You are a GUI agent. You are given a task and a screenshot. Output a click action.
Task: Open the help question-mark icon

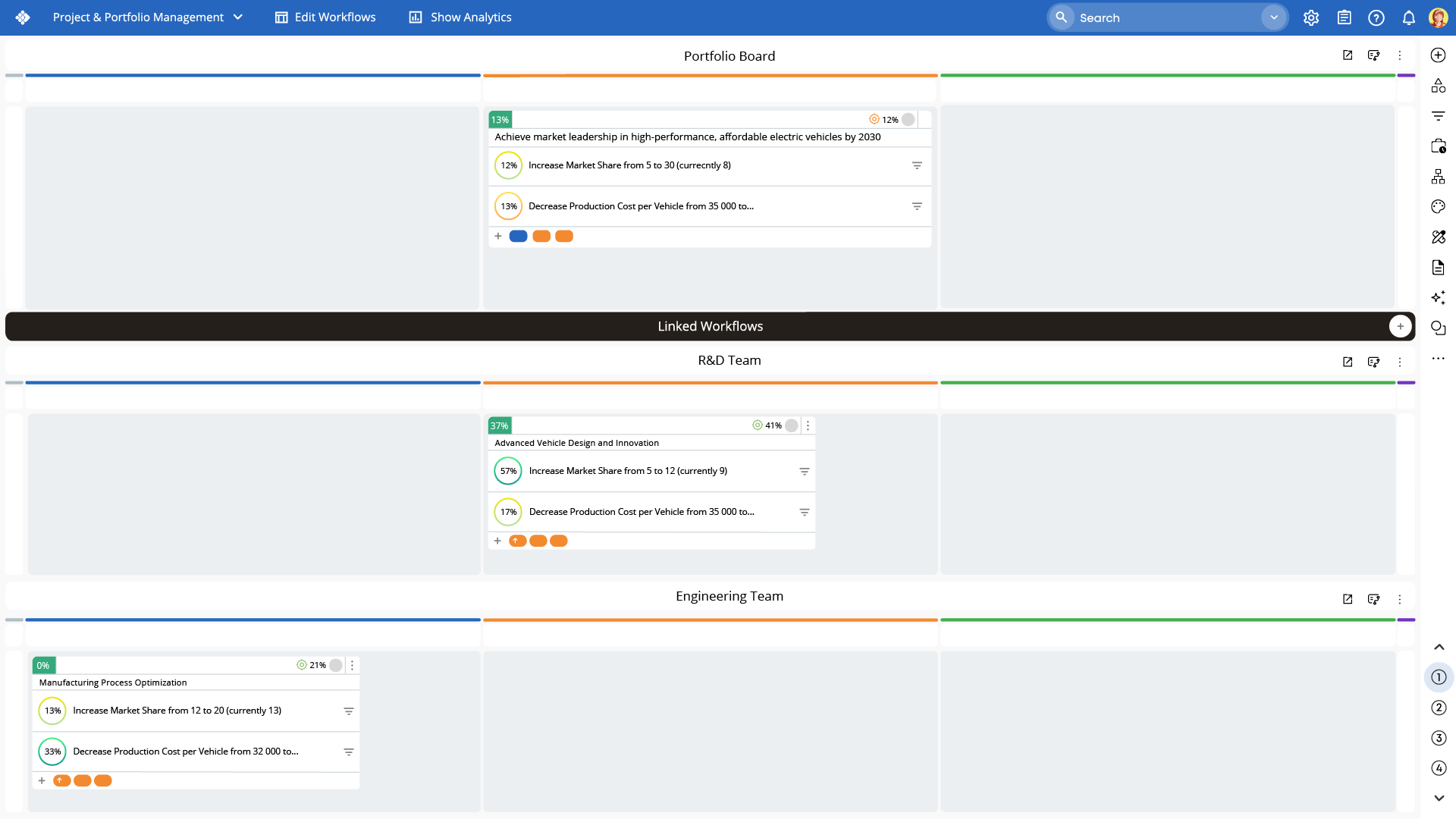1376,17
